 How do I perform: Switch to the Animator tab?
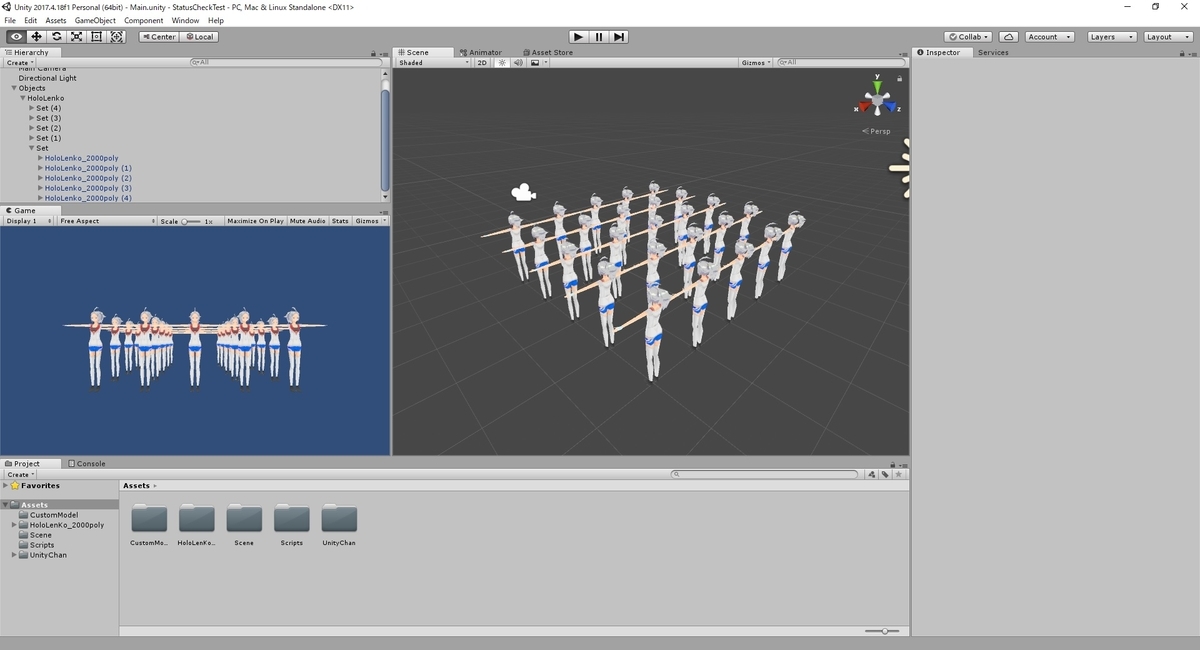pyautogui.click(x=481, y=53)
